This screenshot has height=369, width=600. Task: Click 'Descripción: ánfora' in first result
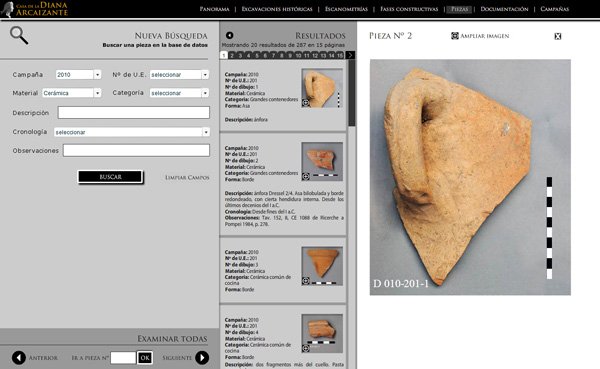click(x=246, y=119)
